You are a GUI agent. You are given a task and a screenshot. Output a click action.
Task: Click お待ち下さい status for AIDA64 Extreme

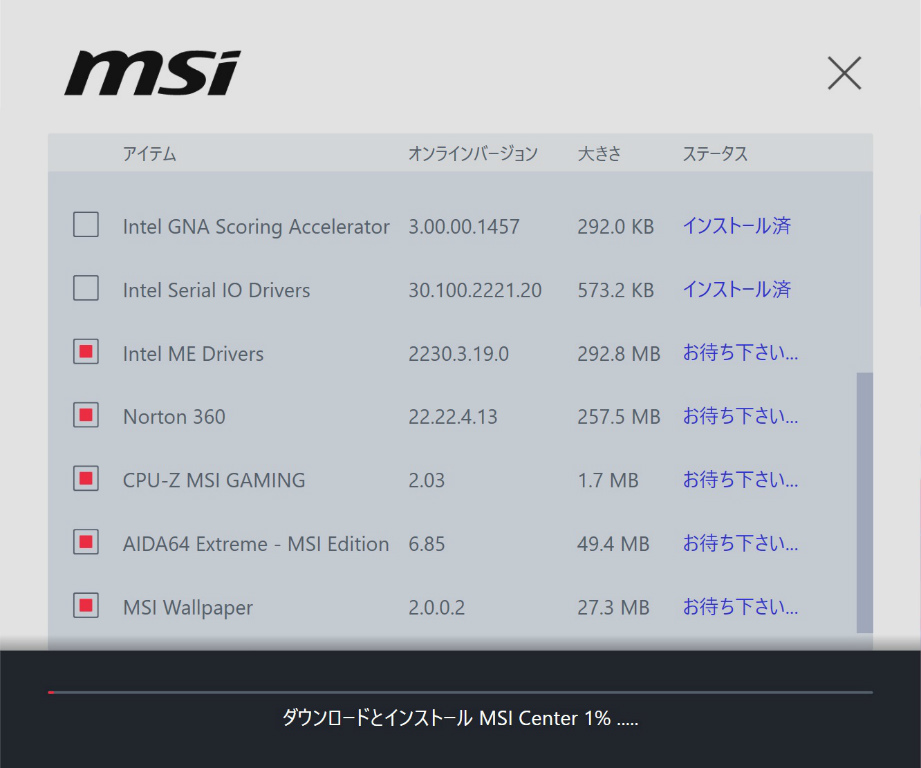point(740,543)
